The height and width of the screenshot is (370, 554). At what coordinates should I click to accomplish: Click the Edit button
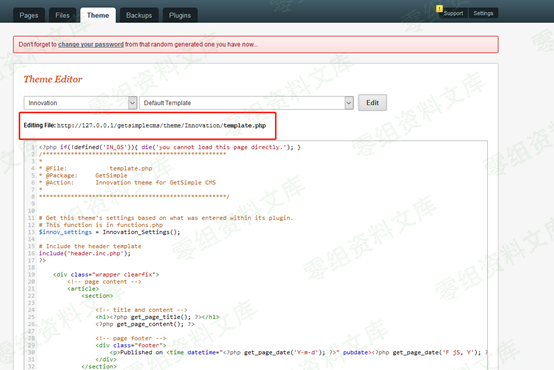click(x=372, y=102)
